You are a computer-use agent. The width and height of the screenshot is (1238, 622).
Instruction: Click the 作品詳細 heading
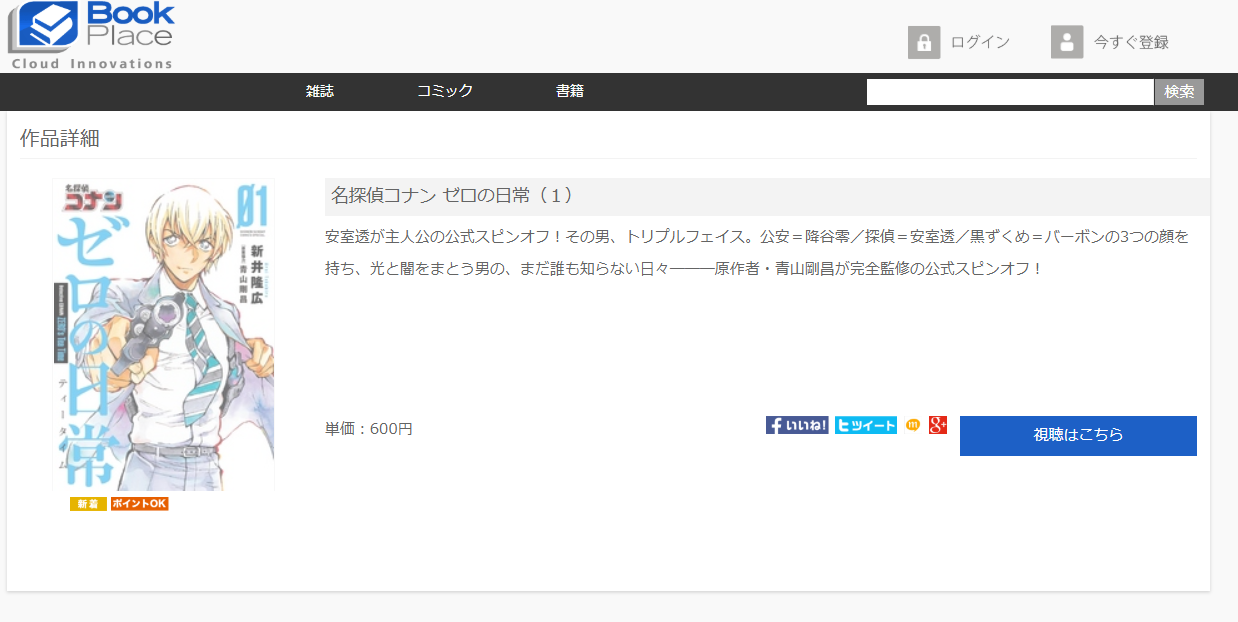tap(60, 139)
